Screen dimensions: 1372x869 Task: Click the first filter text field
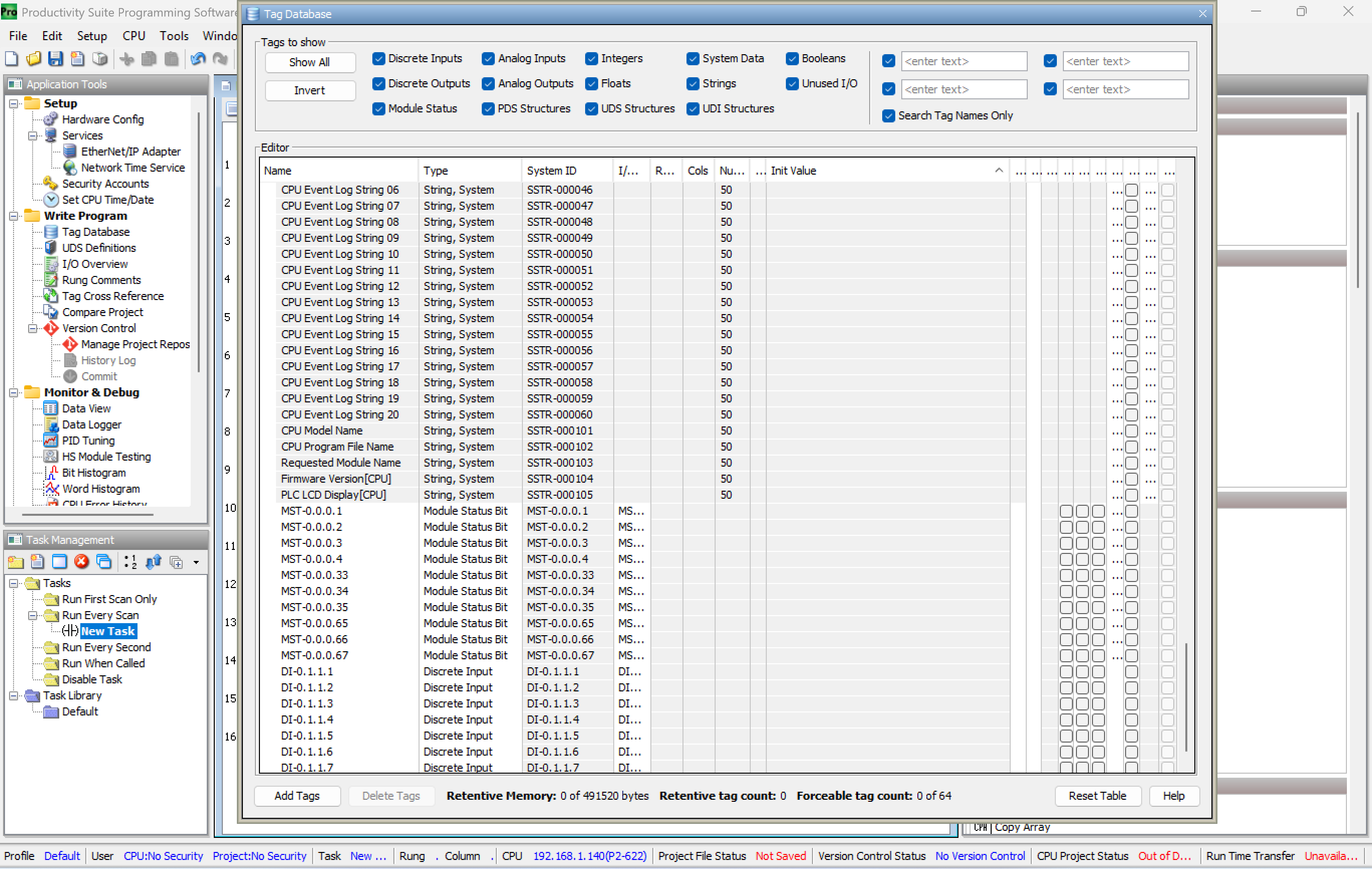964,62
